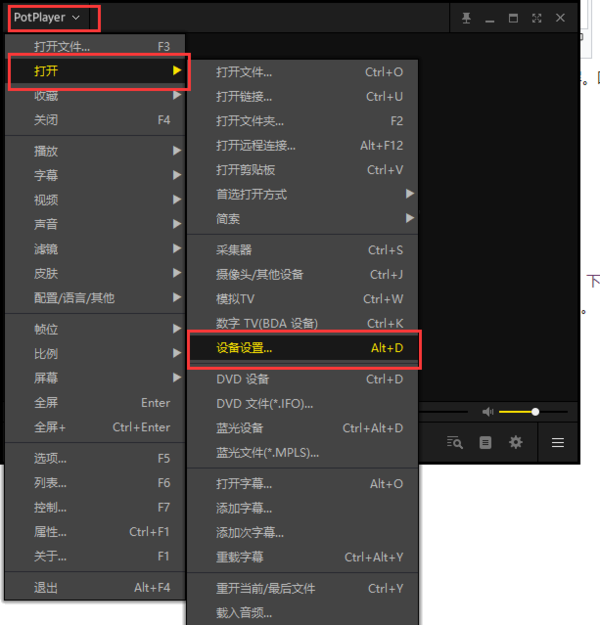Open the control panel gear icon
Screen dimensions: 600x625
516,442
